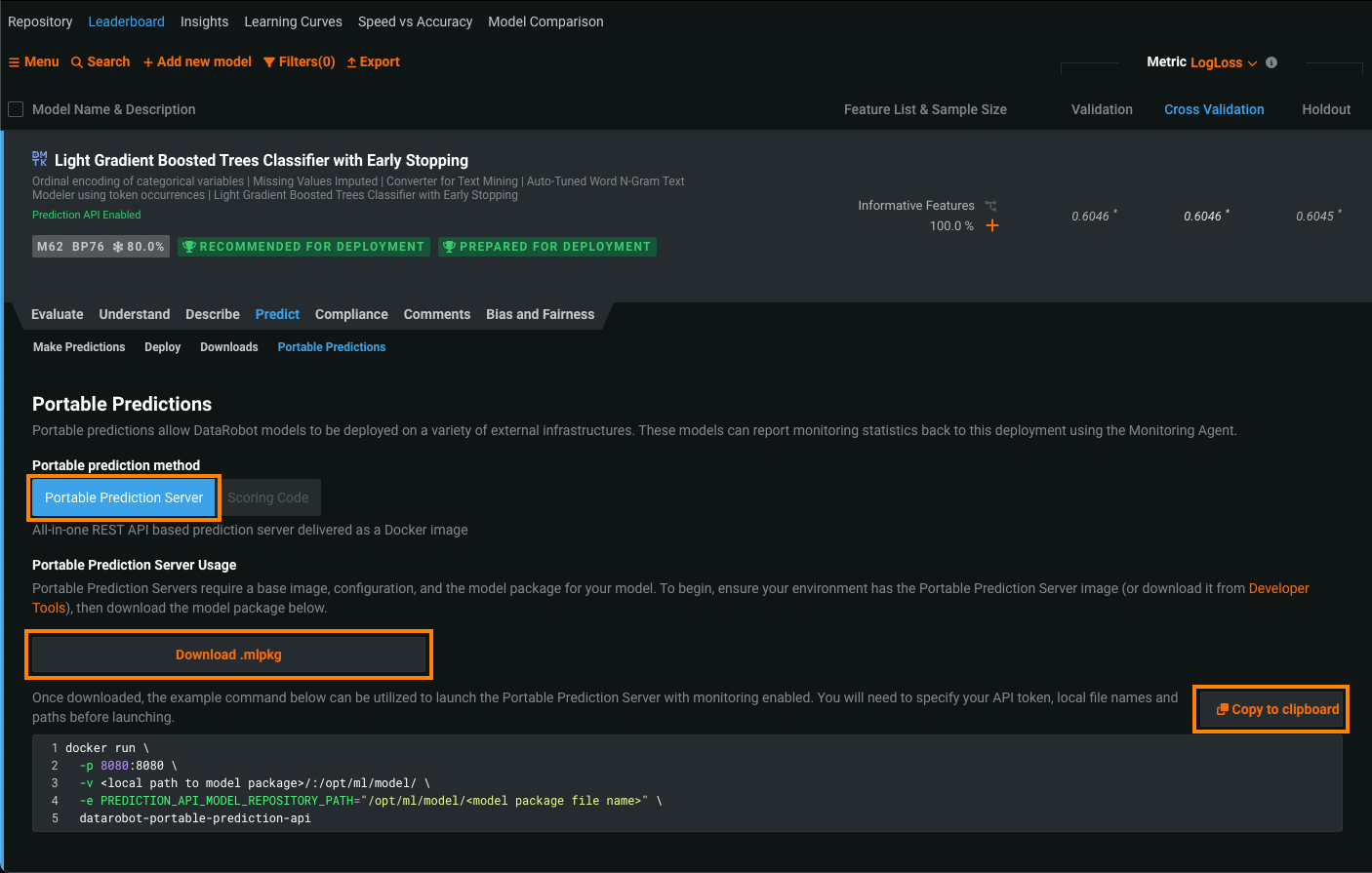Click the feature list branch icon
Image resolution: width=1372 pixels, height=873 pixels.
click(991, 206)
